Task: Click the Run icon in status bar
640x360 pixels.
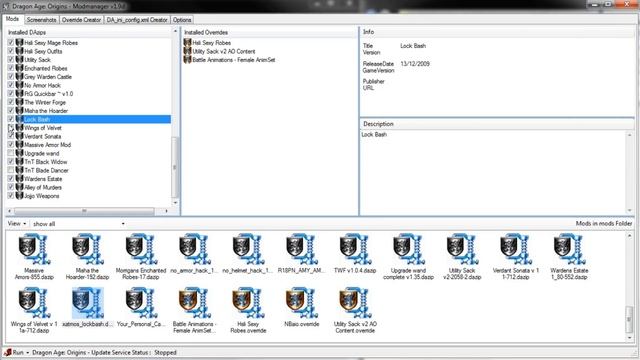Action: [x=7, y=352]
